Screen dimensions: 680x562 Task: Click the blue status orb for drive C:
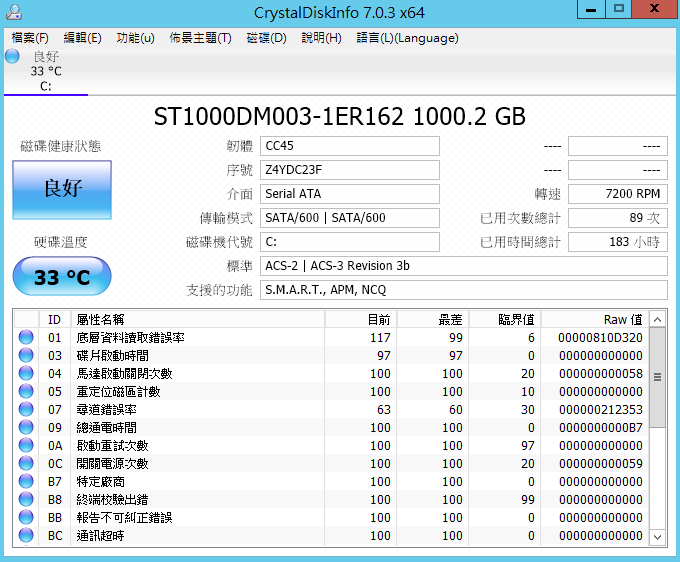pos(12,57)
